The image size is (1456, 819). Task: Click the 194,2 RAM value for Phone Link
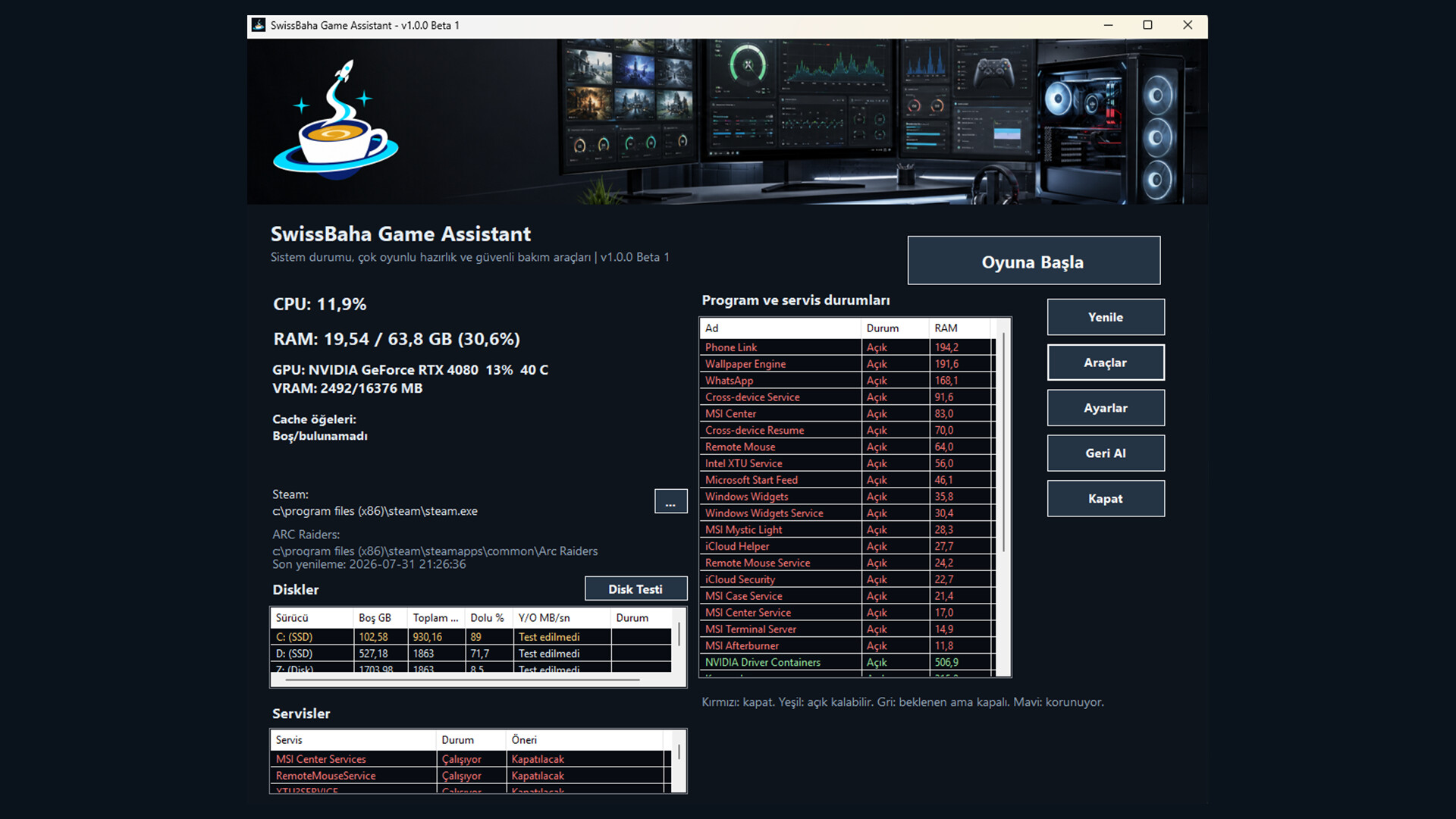pyautogui.click(x=946, y=347)
